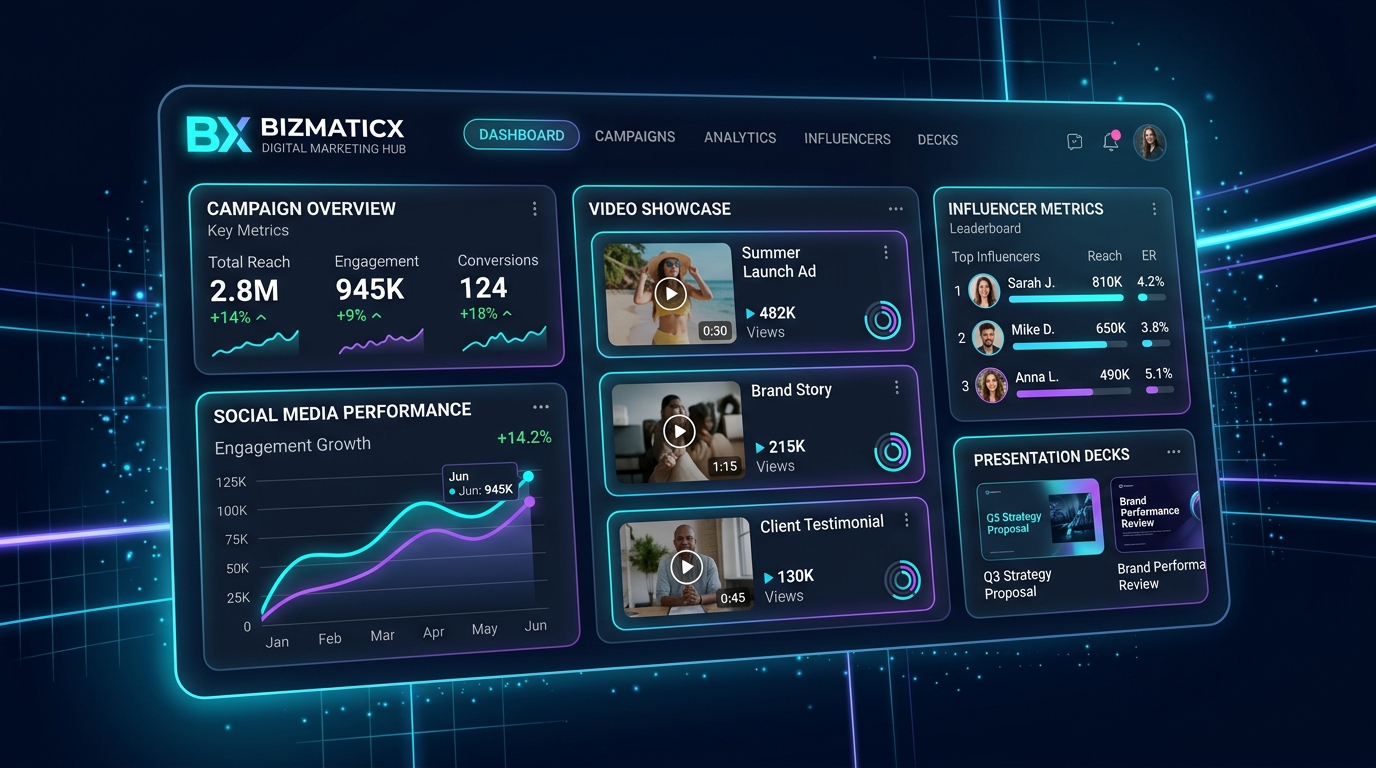Click the Q3 Strategy Proposal caption
The image size is (1376, 768).
click(x=1018, y=584)
